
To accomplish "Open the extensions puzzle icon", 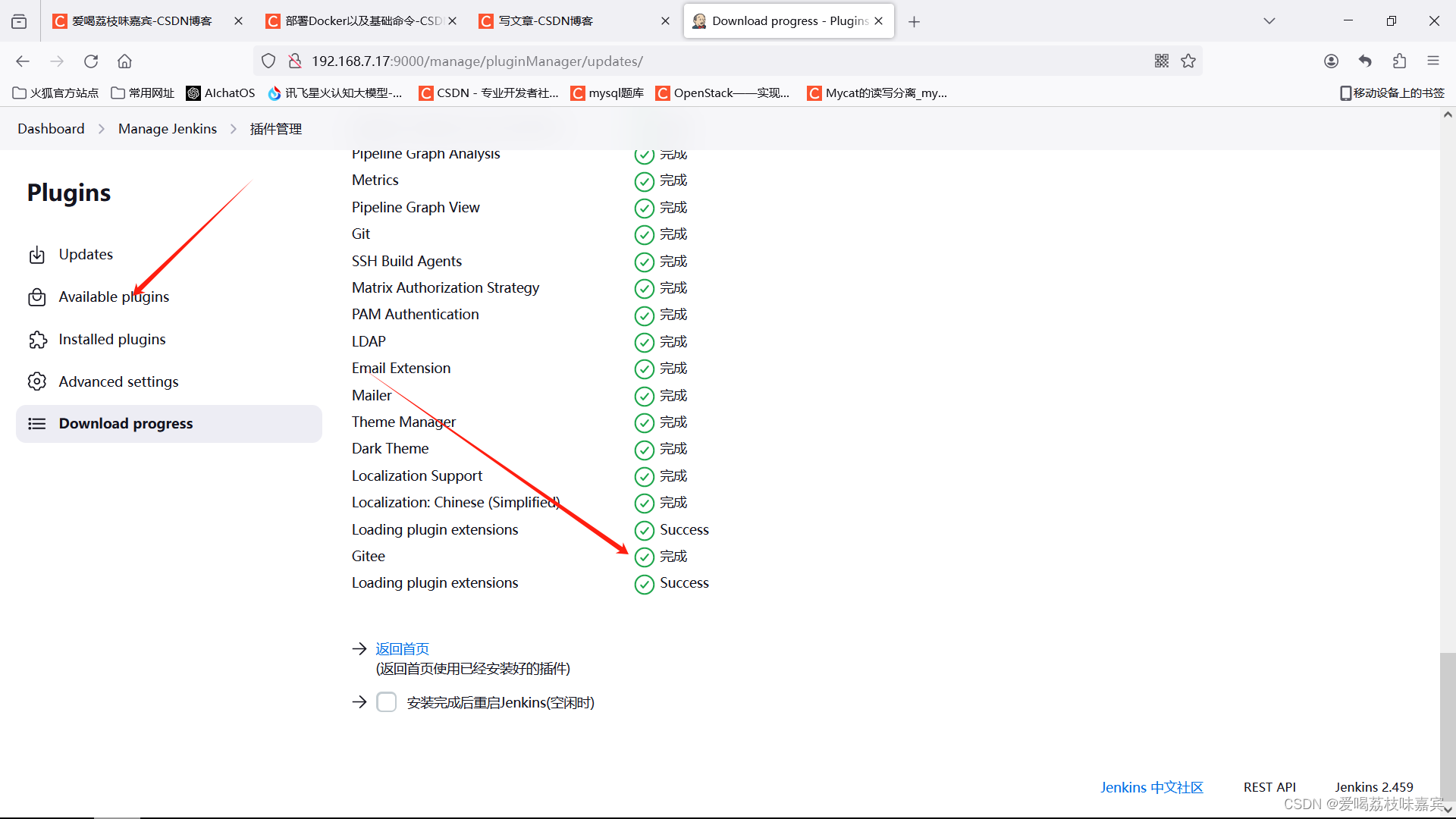I will [x=1399, y=61].
